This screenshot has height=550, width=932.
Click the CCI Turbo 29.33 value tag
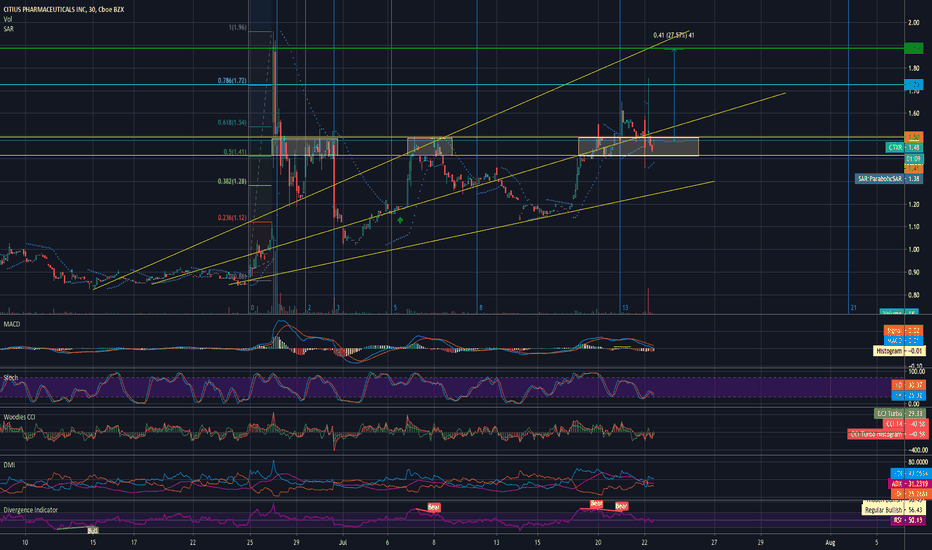pyautogui.click(x=900, y=413)
